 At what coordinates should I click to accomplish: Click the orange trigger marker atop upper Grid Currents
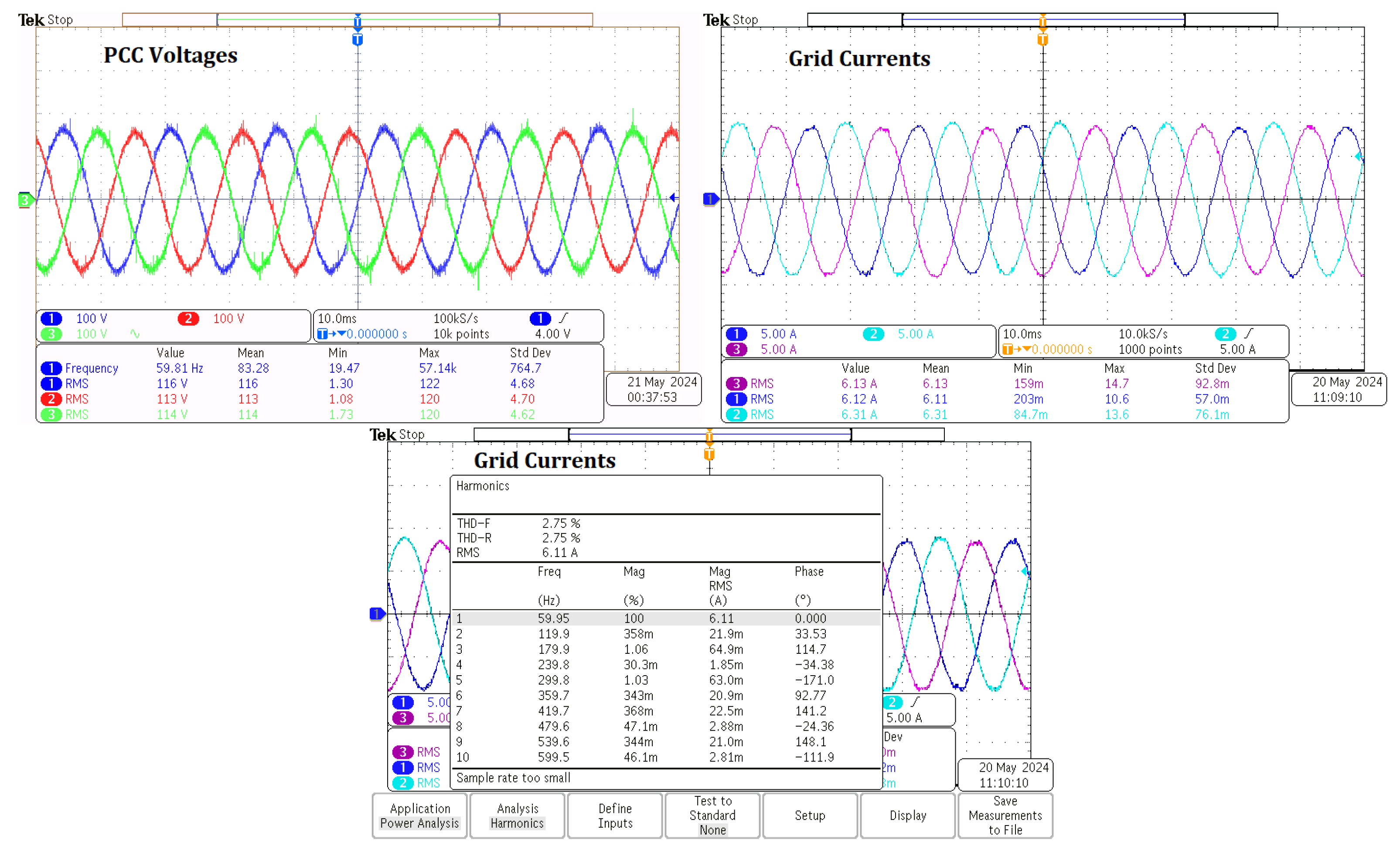(1042, 40)
